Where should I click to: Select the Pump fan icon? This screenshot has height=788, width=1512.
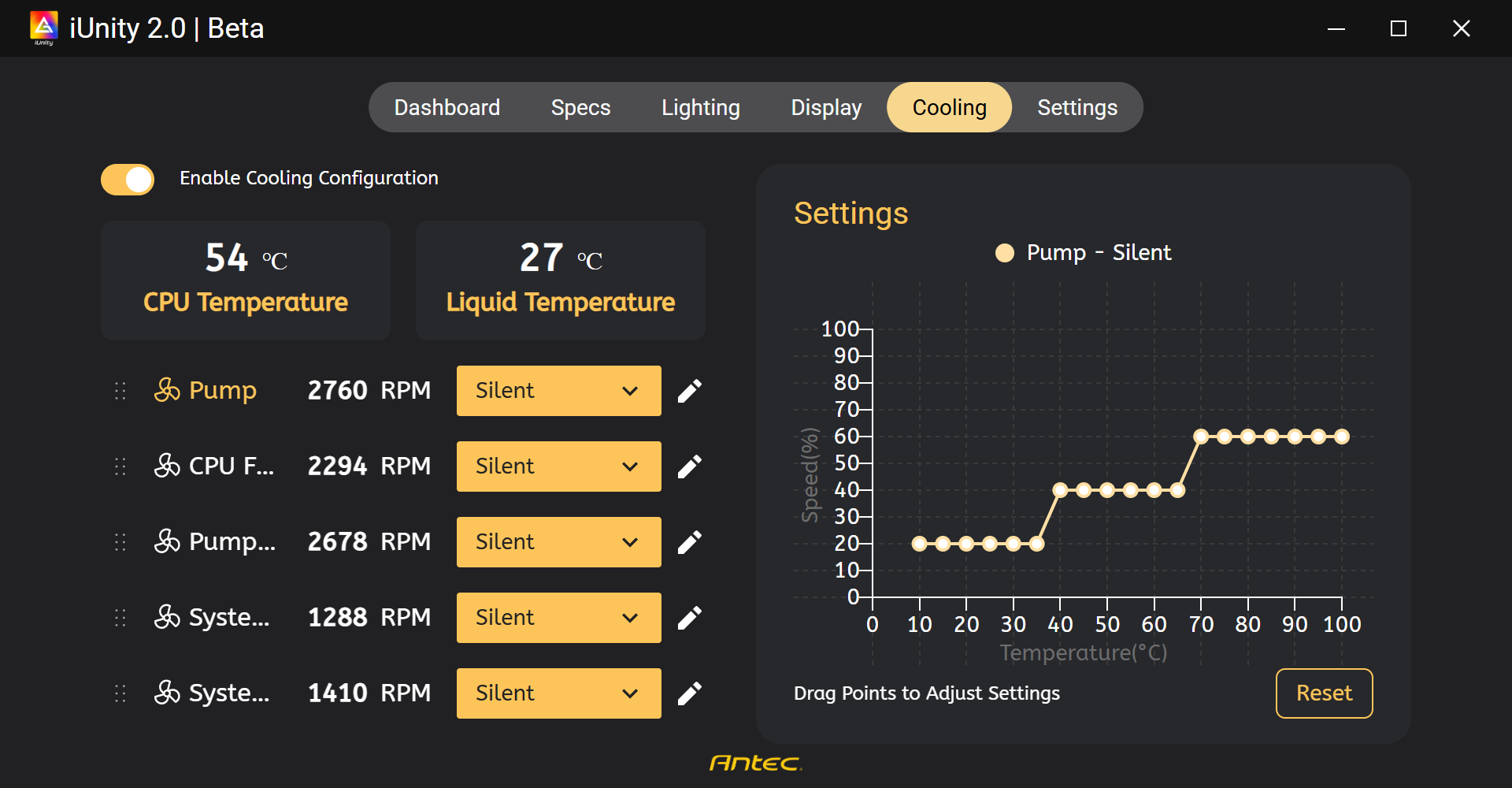pyautogui.click(x=167, y=390)
